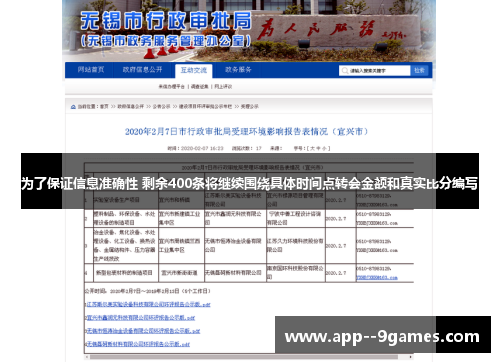The height and width of the screenshot is (362, 500).
Task: Click the 公开时间 publicity period line below table
Action: [x=147, y=291]
